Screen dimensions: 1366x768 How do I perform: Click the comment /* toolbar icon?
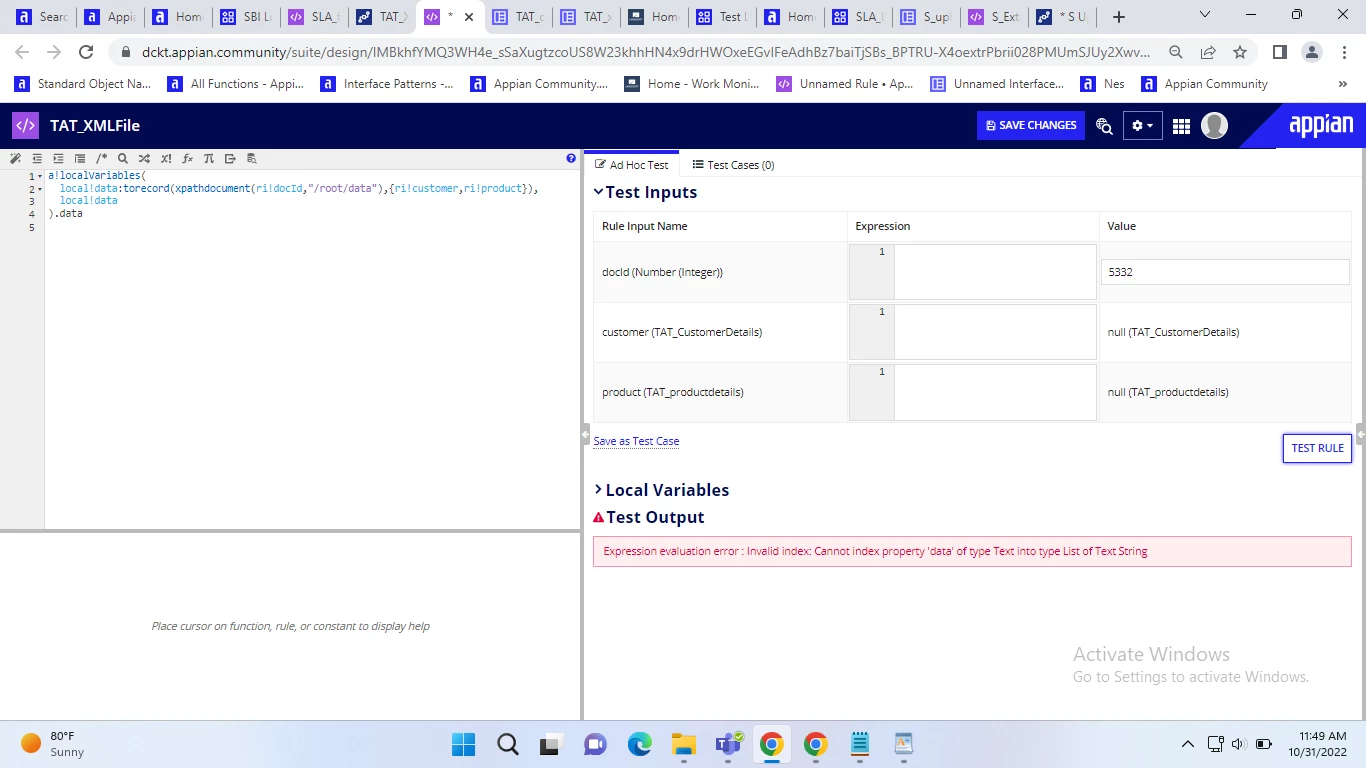[x=102, y=158]
